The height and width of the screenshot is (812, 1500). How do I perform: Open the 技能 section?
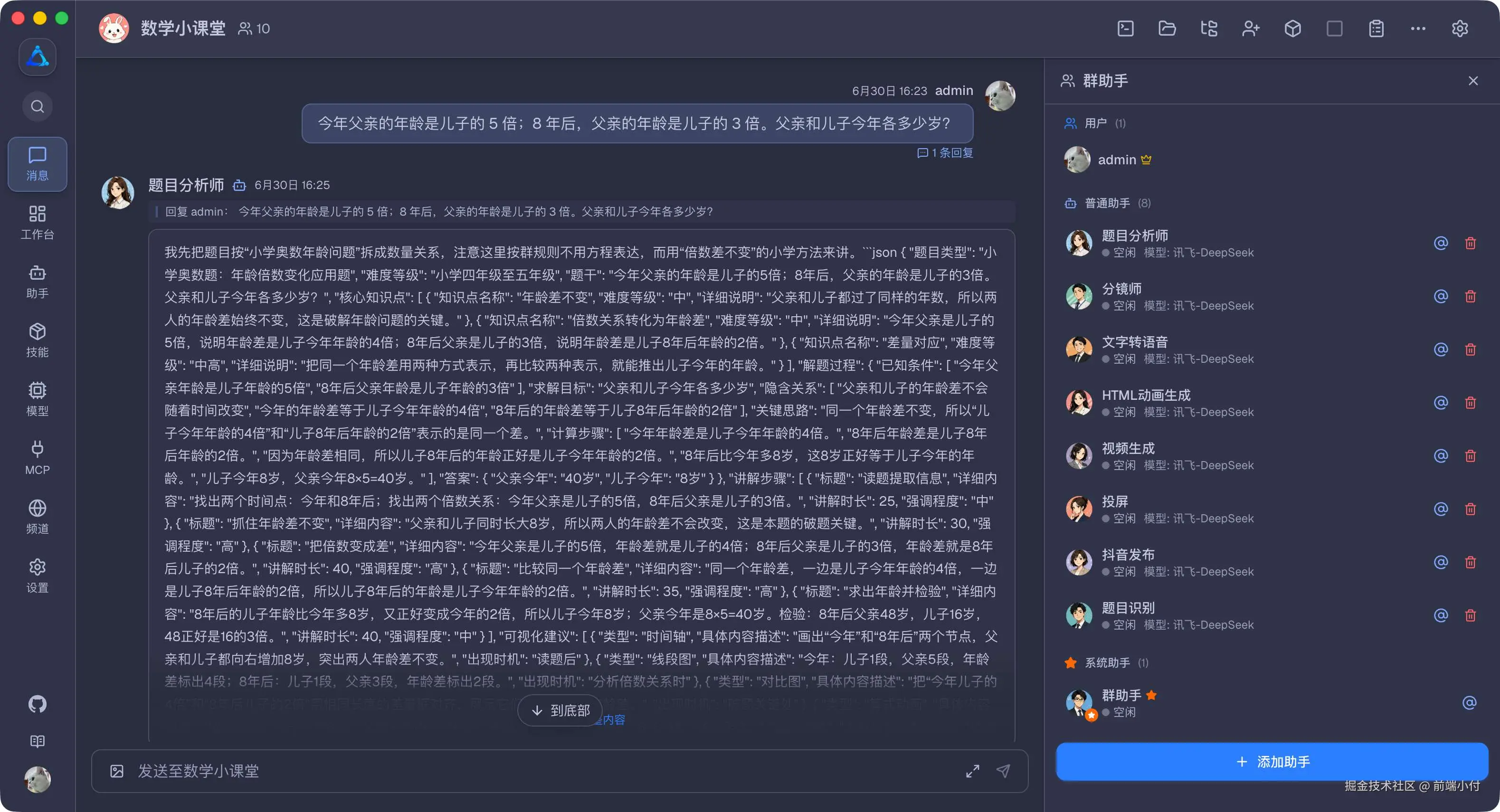pyautogui.click(x=37, y=340)
